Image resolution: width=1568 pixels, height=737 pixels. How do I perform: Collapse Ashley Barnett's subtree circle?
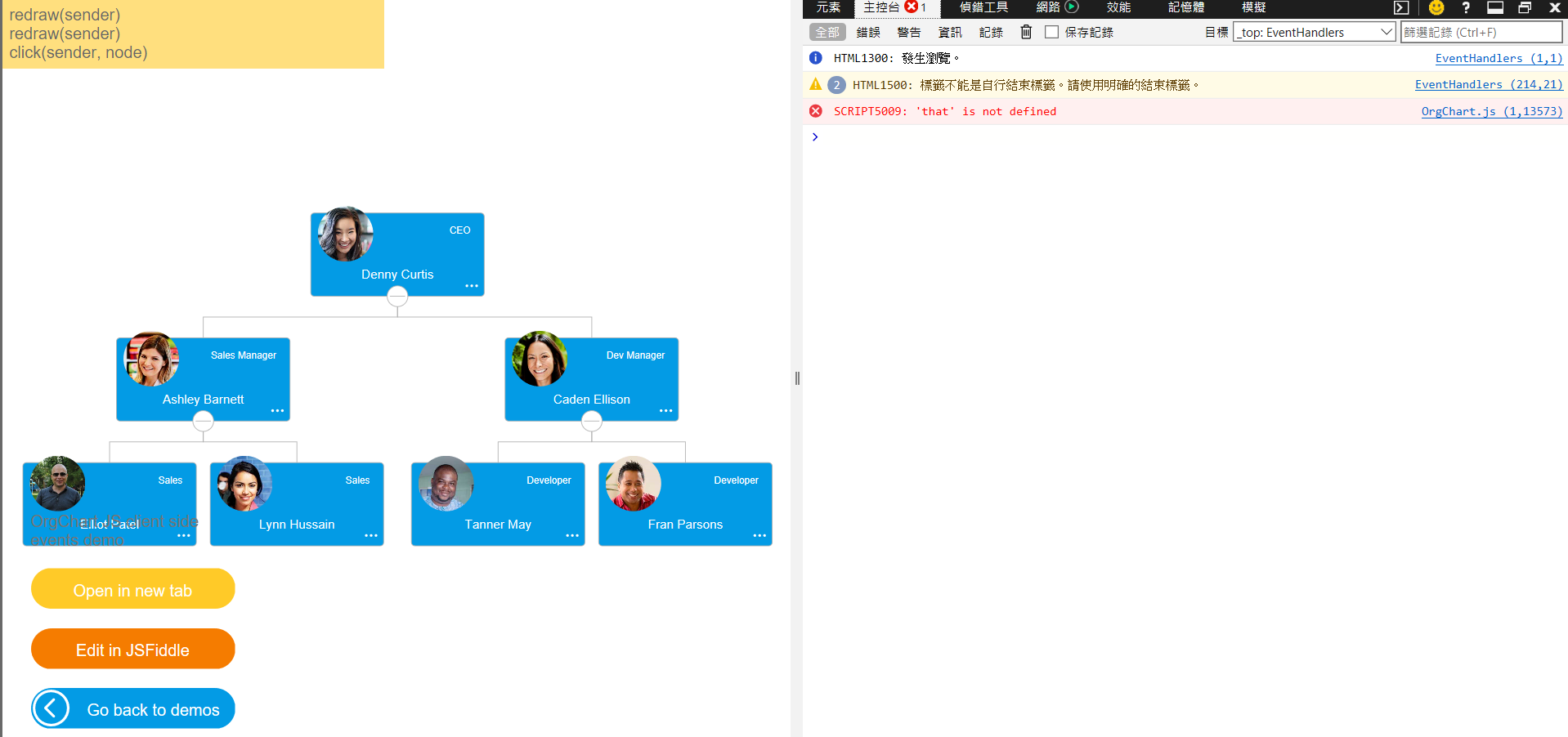pyautogui.click(x=203, y=422)
